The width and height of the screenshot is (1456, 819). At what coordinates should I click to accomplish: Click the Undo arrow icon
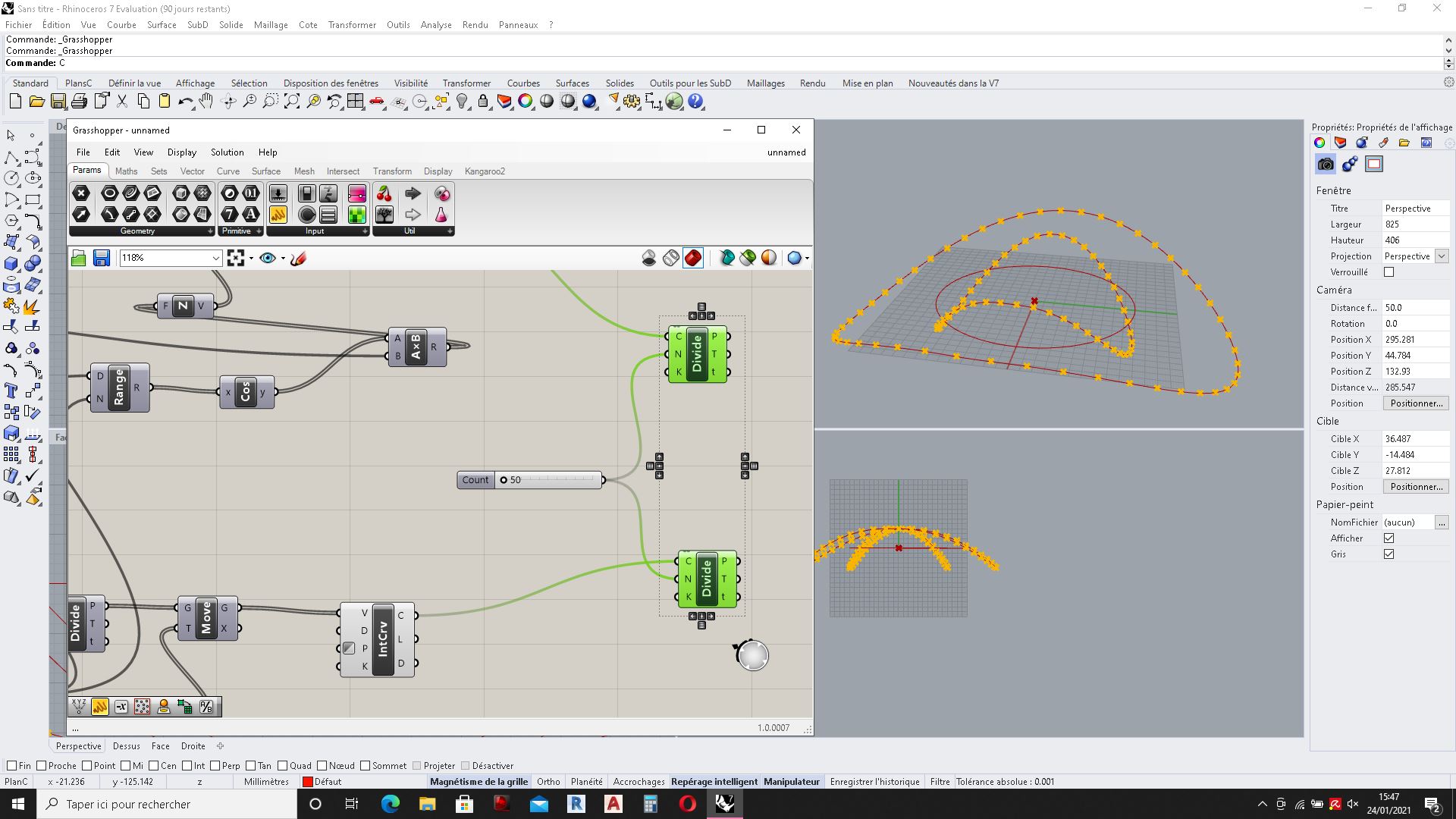click(185, 101)
